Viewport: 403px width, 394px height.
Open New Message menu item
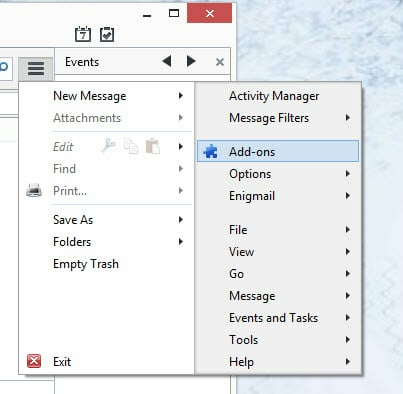tap(106, 96)
